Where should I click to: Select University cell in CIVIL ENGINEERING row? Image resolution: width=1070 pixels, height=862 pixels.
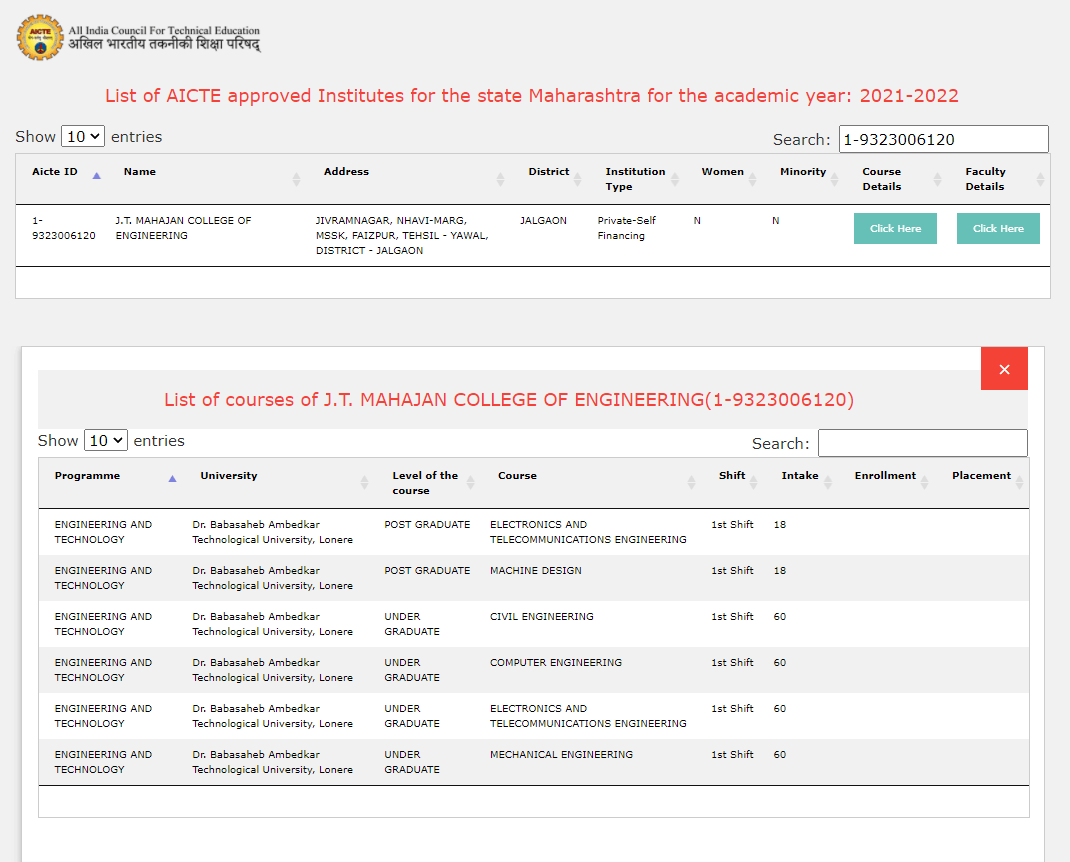coord(272,624)
